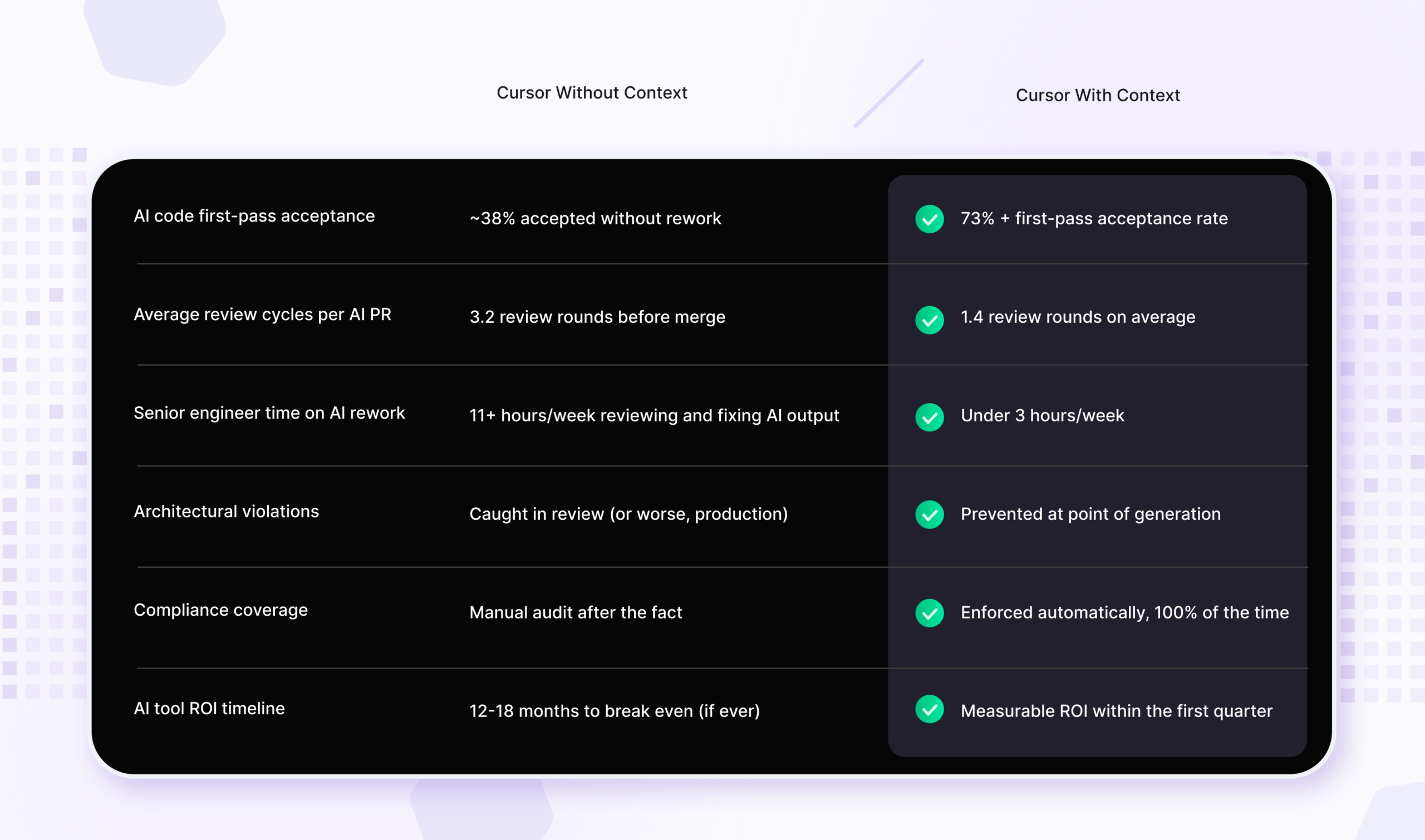Click the Manual audit after the fact text
This screenshot has width=1425, height=840.
(x=576, y=612)
